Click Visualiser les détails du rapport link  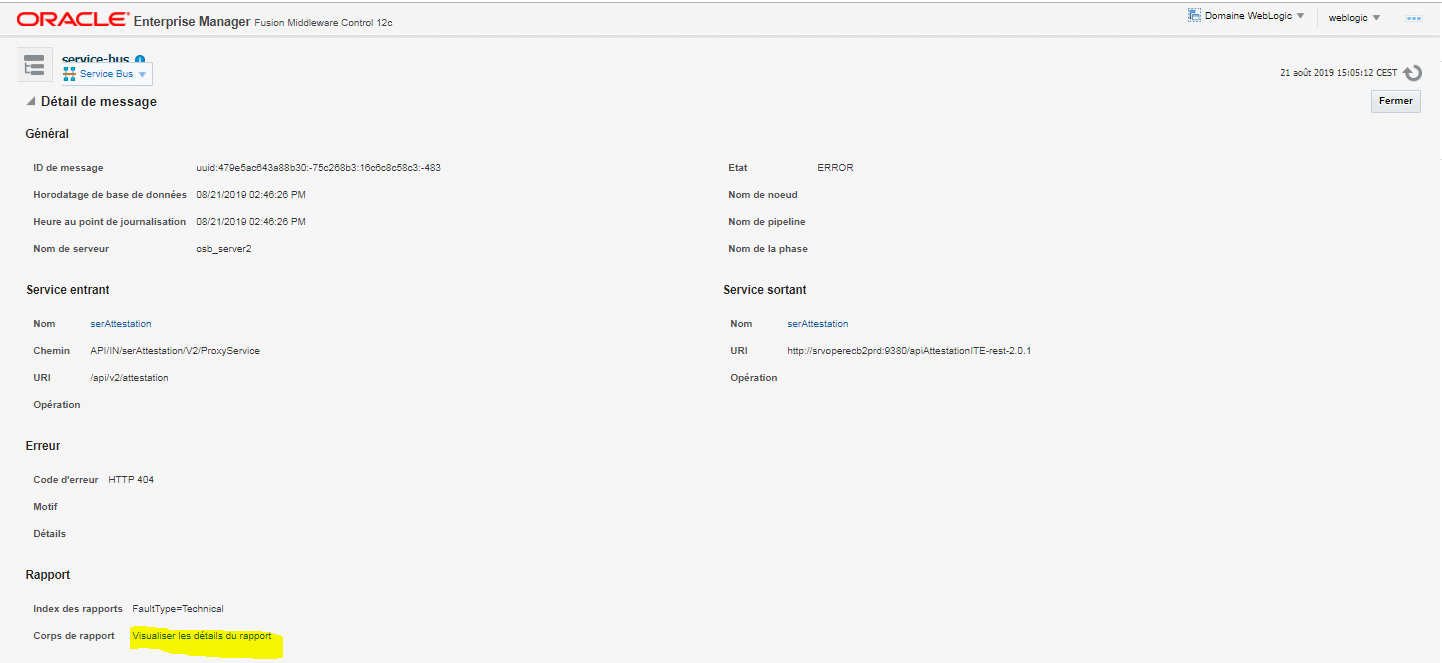click(201, 636)
